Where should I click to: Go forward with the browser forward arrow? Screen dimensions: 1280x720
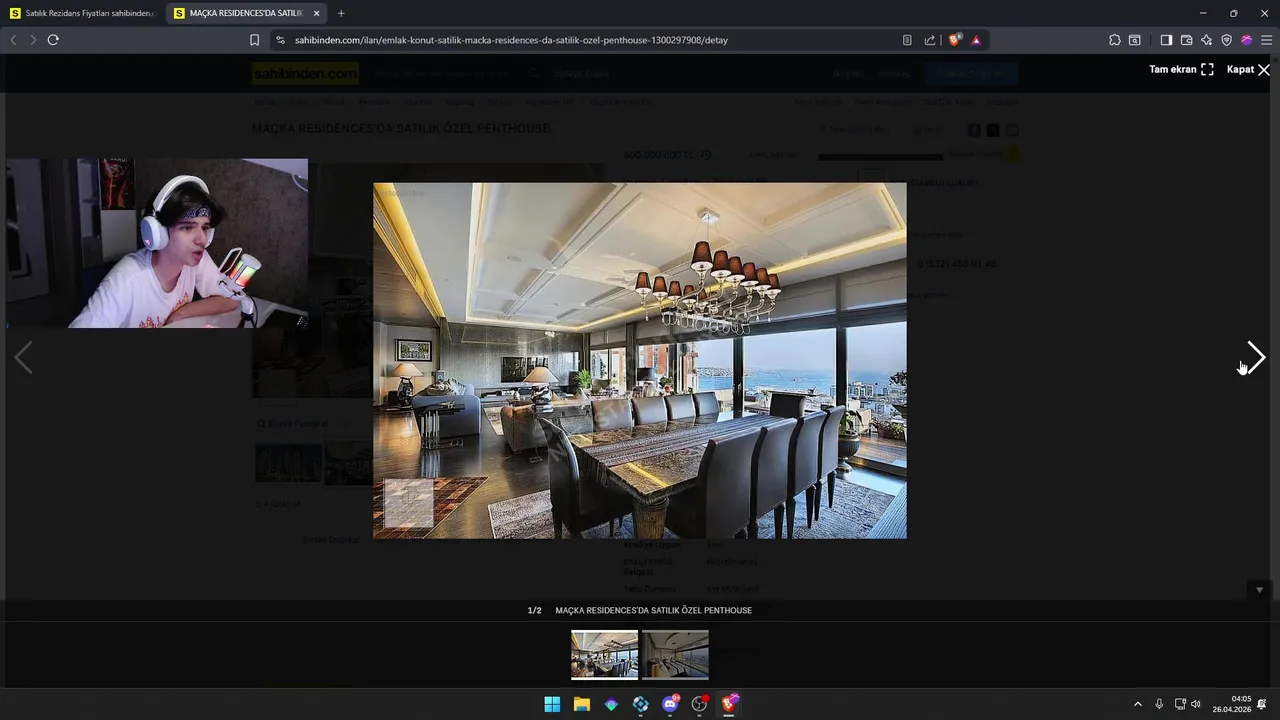click(x=32, y=40)
